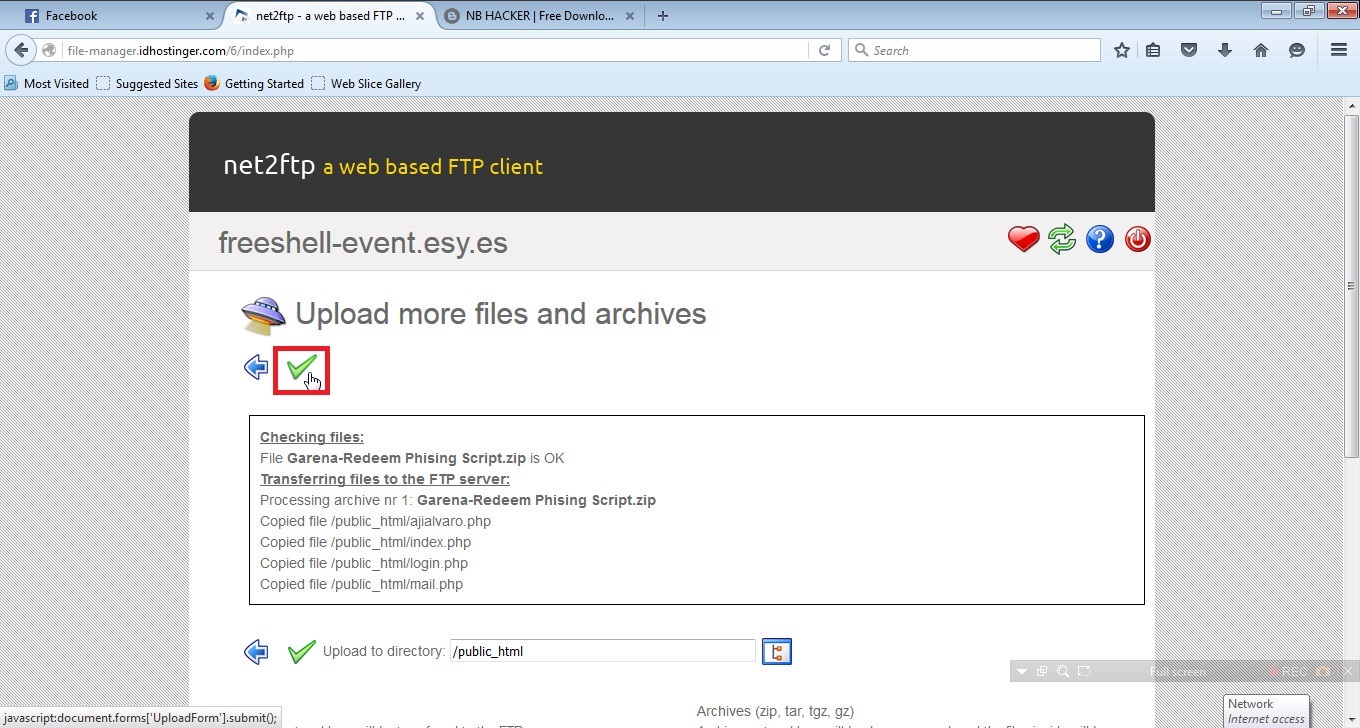Expand the recorder toolbar dropdown arrow
This screenshot has width=1360, height=728.
coord(1021,672)
